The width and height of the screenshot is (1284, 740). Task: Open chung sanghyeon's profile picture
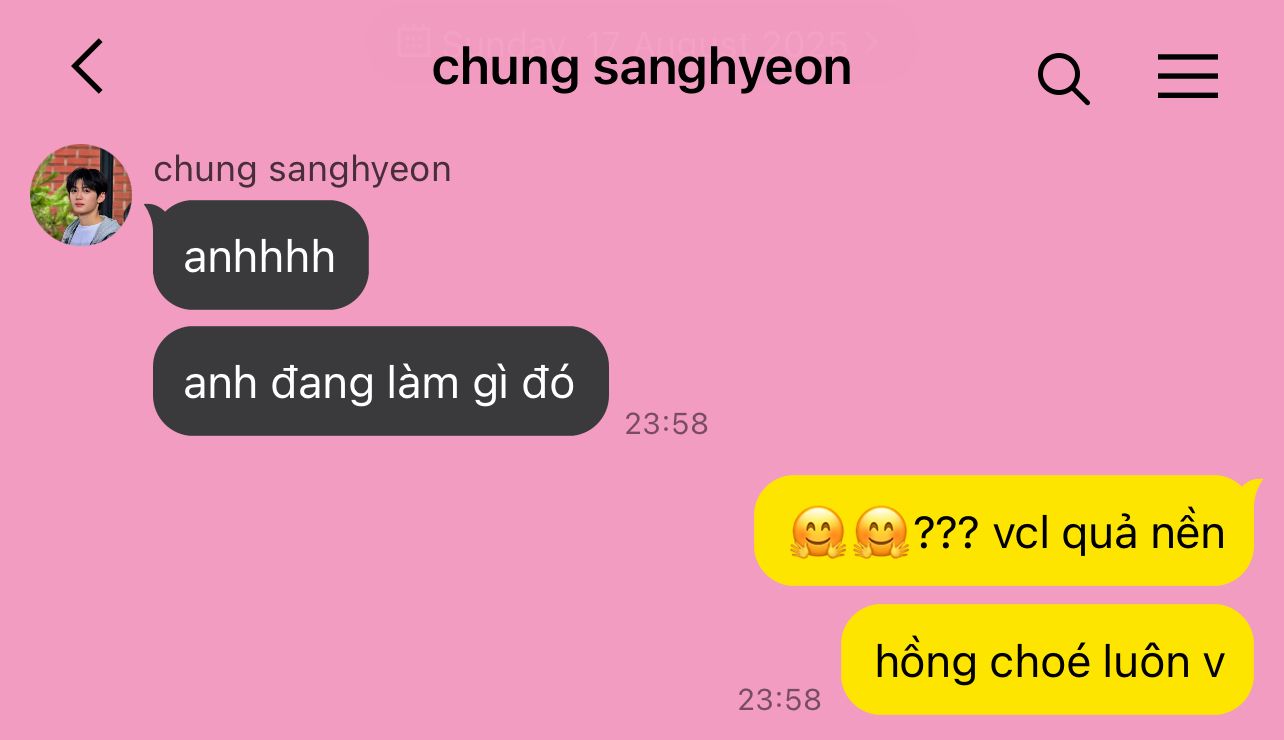click(x=81, y=195)
